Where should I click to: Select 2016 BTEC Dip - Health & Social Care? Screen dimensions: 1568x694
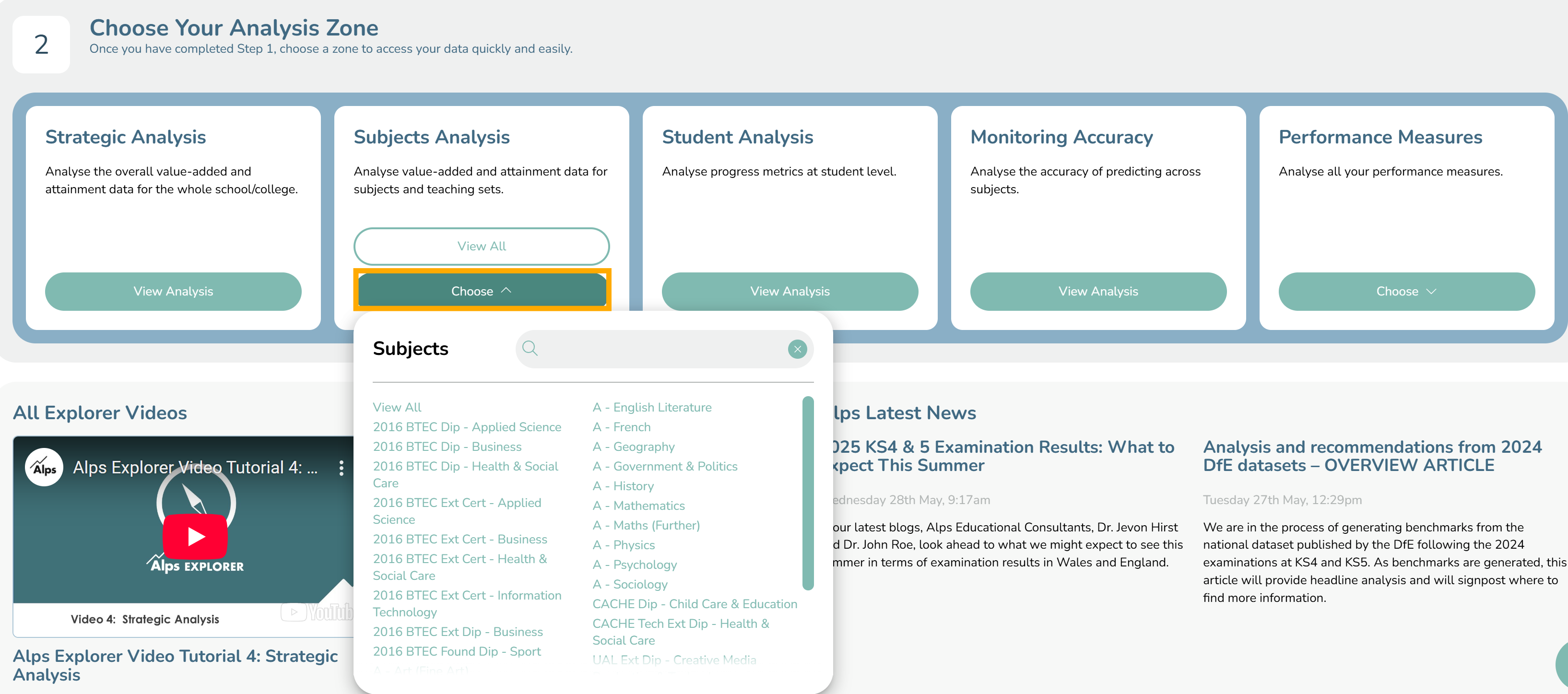pyautogui.click(x=466, y=474)
